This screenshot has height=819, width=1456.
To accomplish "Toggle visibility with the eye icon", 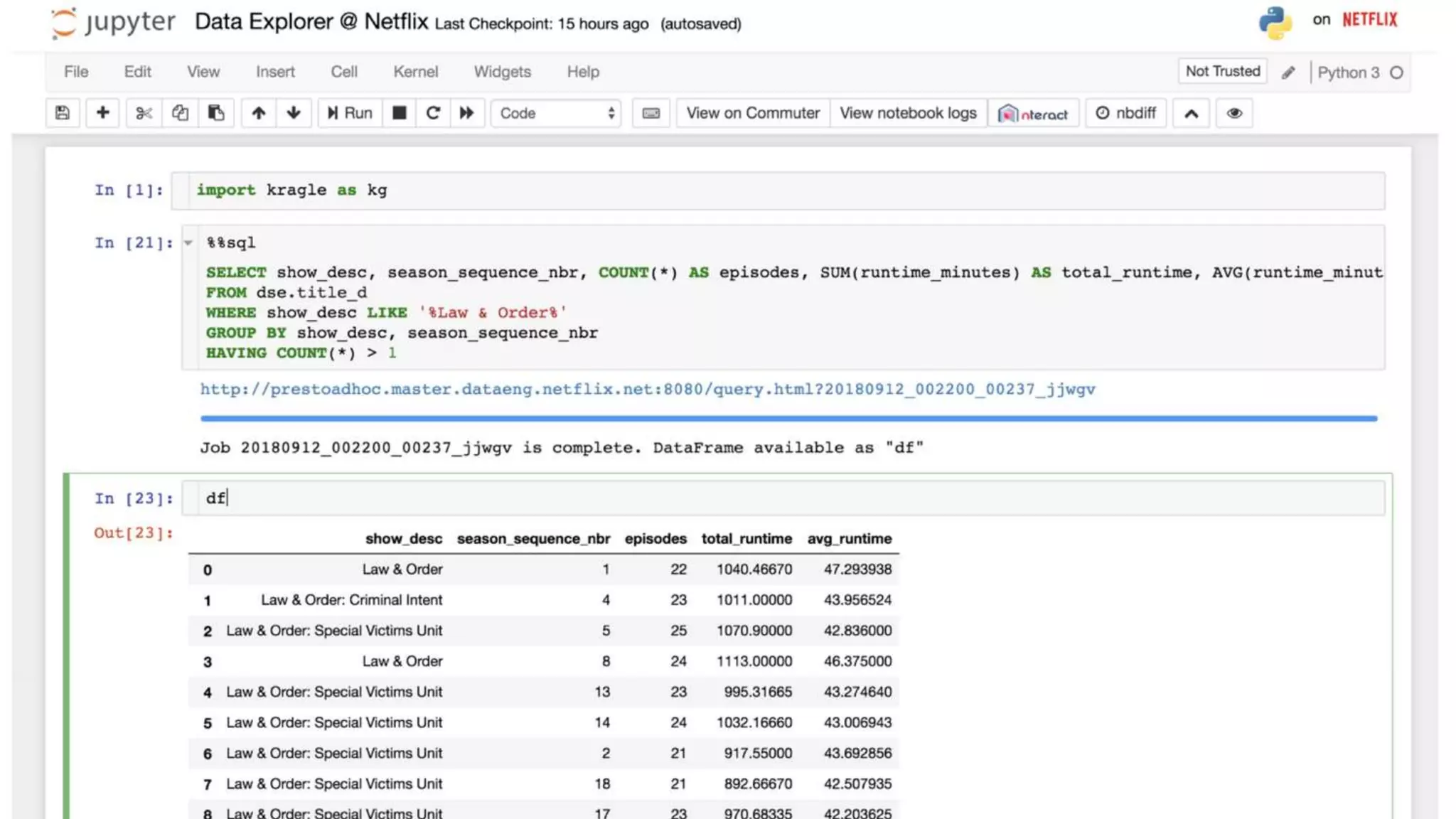I will point(1234,113).
